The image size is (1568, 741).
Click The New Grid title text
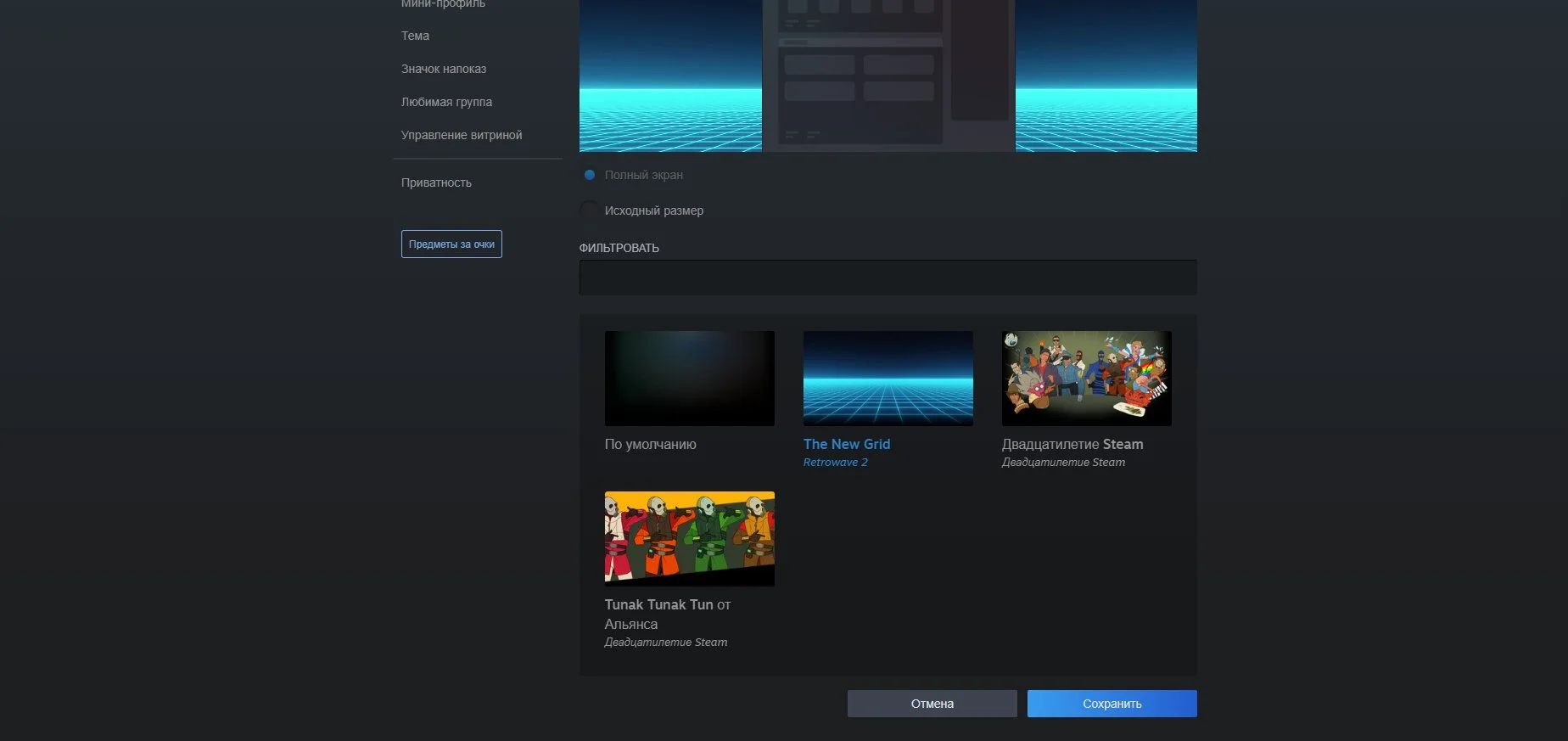pyautogui.click(x=846, y=444)
